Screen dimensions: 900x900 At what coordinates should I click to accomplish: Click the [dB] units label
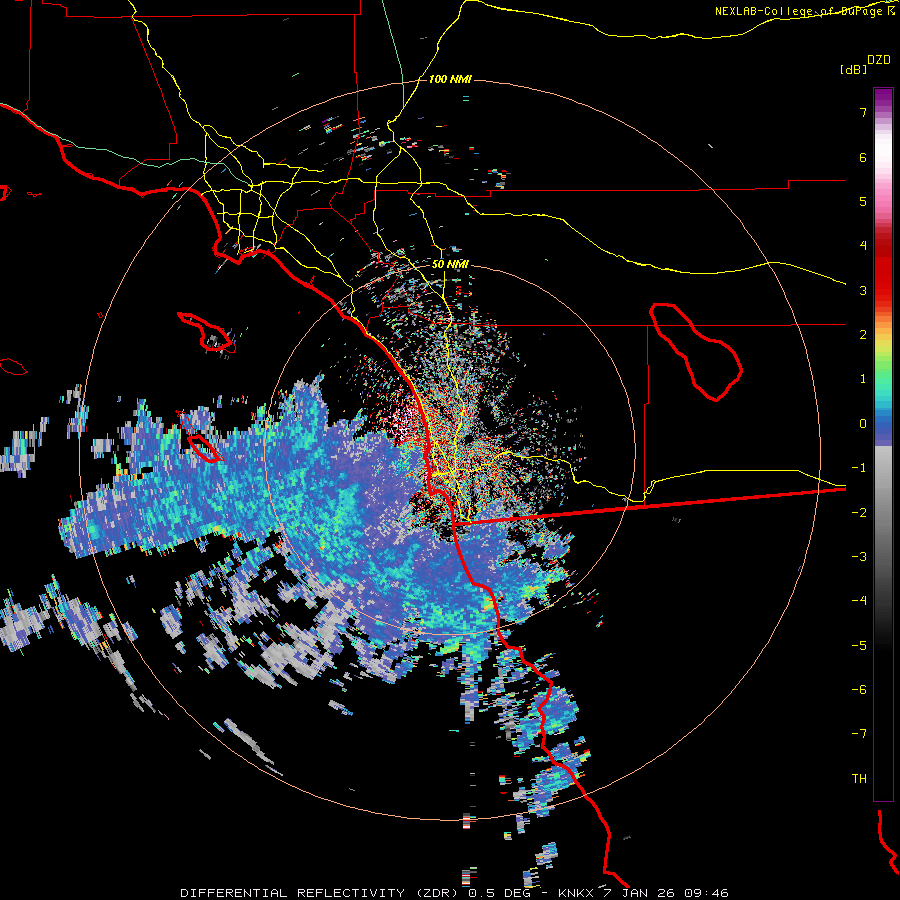point(853,69)
